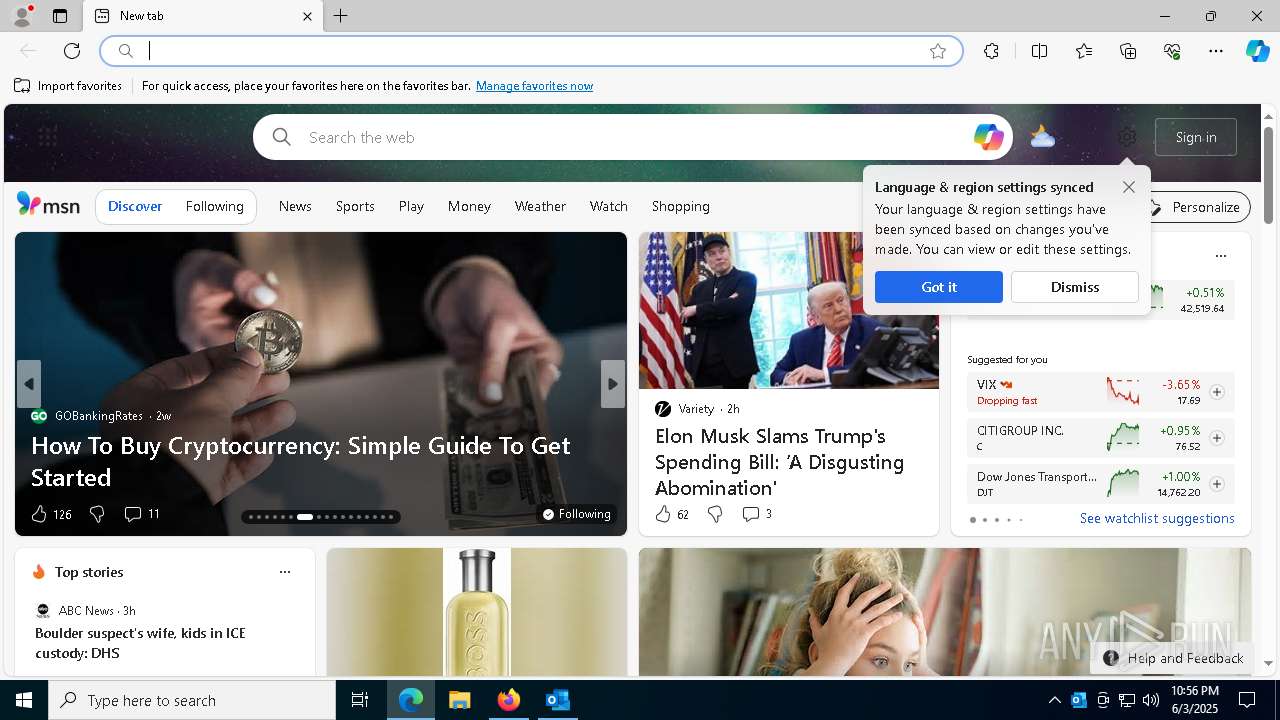Add VIX to watchlist
Image resolution: width=1280 pixels, height=720 pixels.
click(1217, 392)
